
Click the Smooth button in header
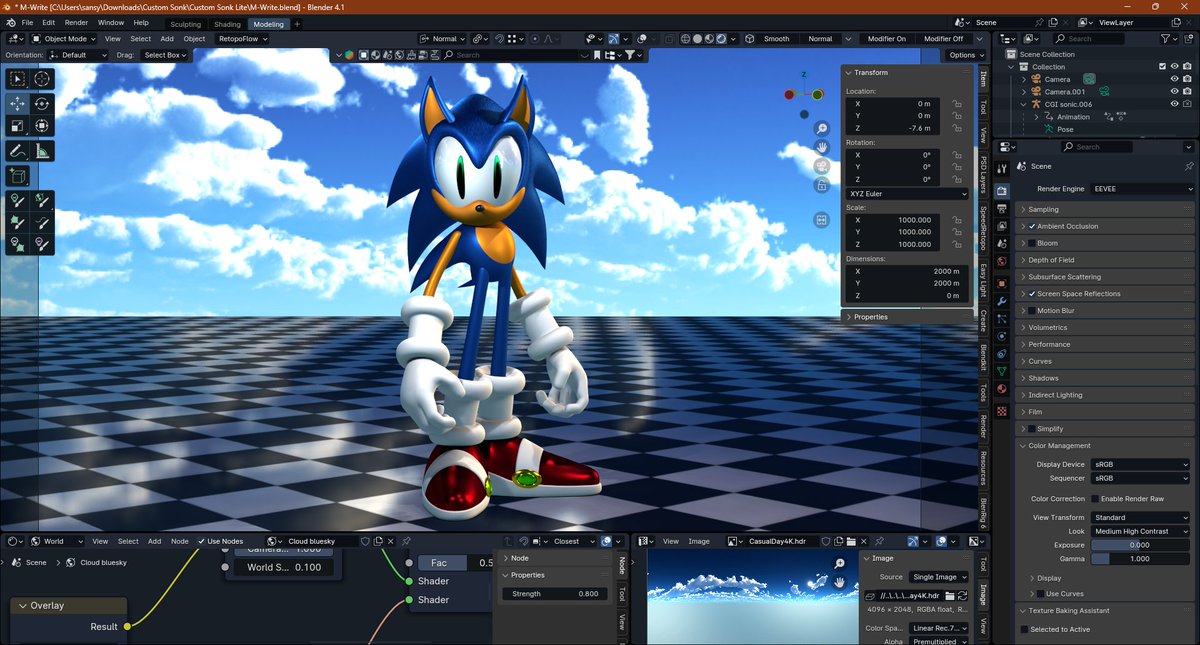pos(776,39)
